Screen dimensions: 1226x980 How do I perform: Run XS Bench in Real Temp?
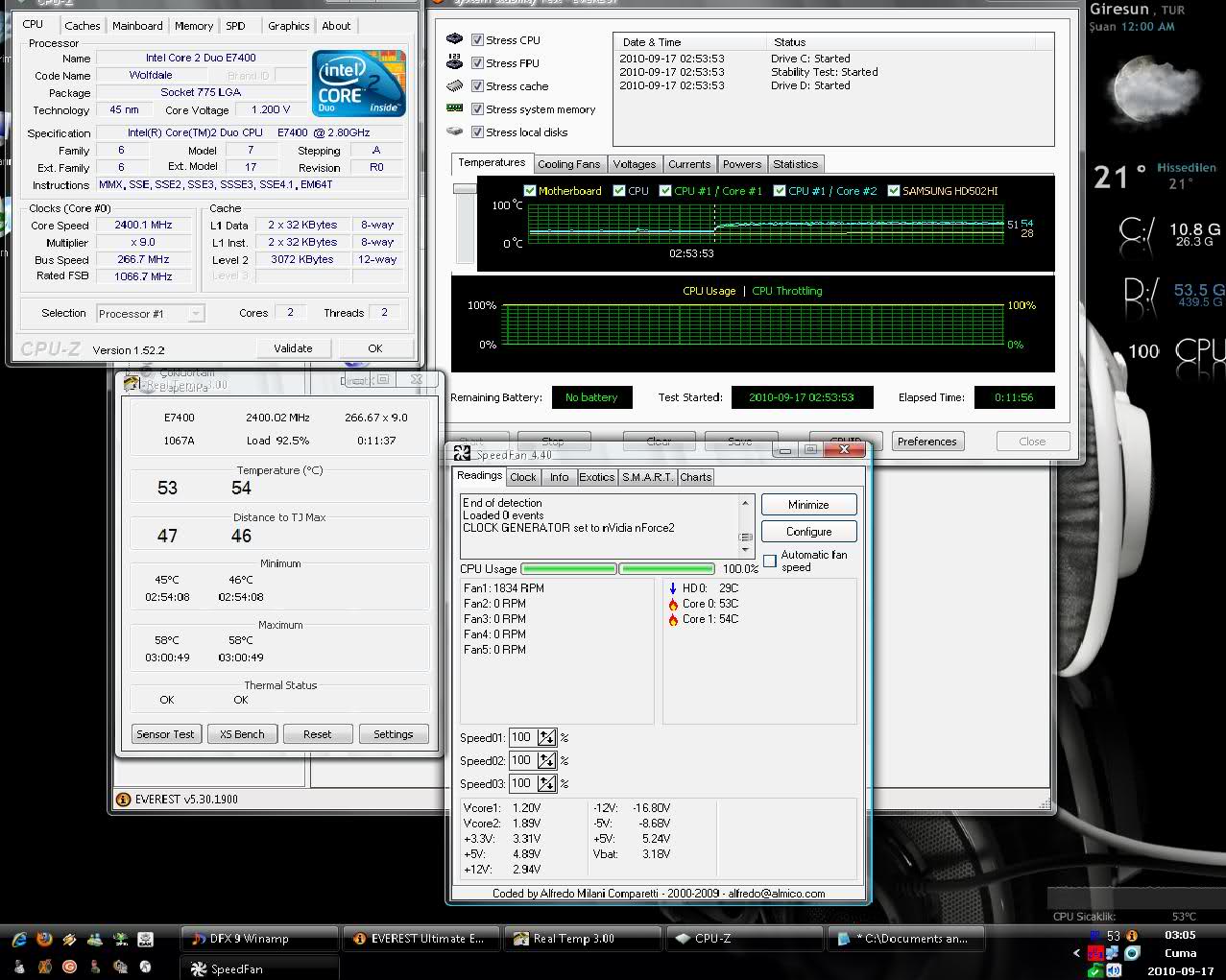click(x=242, y=734)
